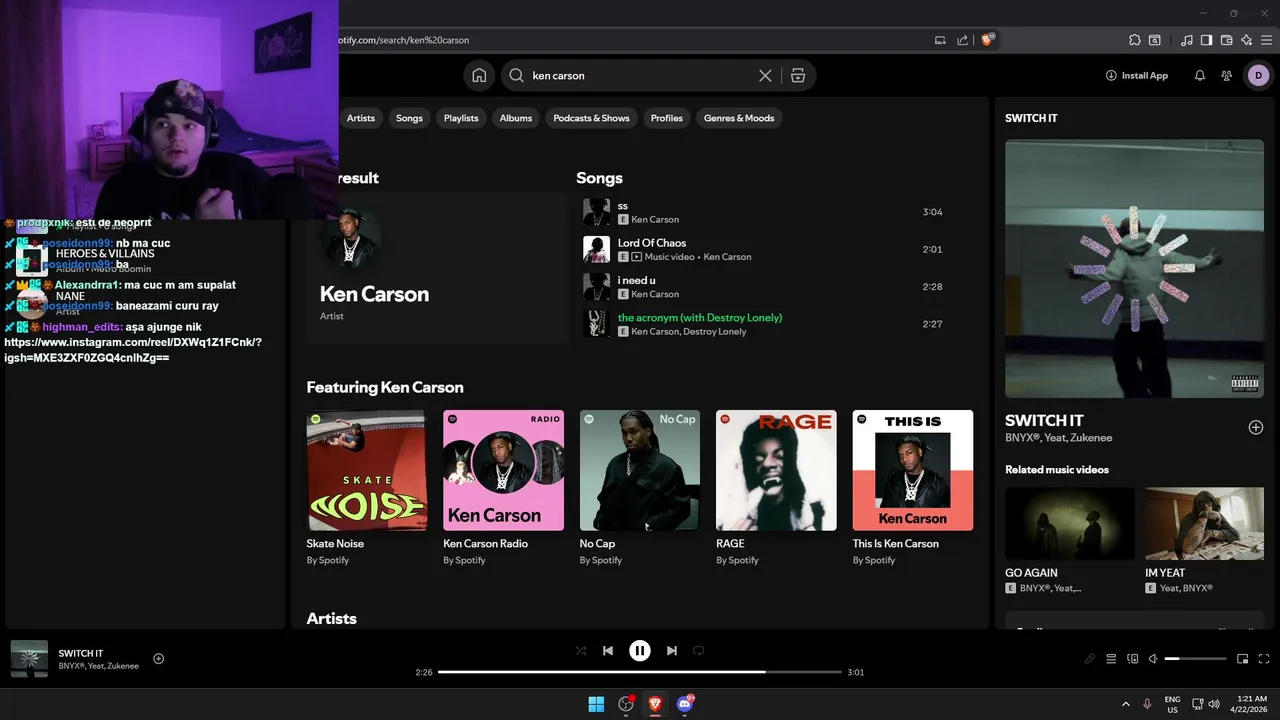Filter results by Podcasts & Shows
This screenshot has height=720, width=1280.
pos(591,118)
